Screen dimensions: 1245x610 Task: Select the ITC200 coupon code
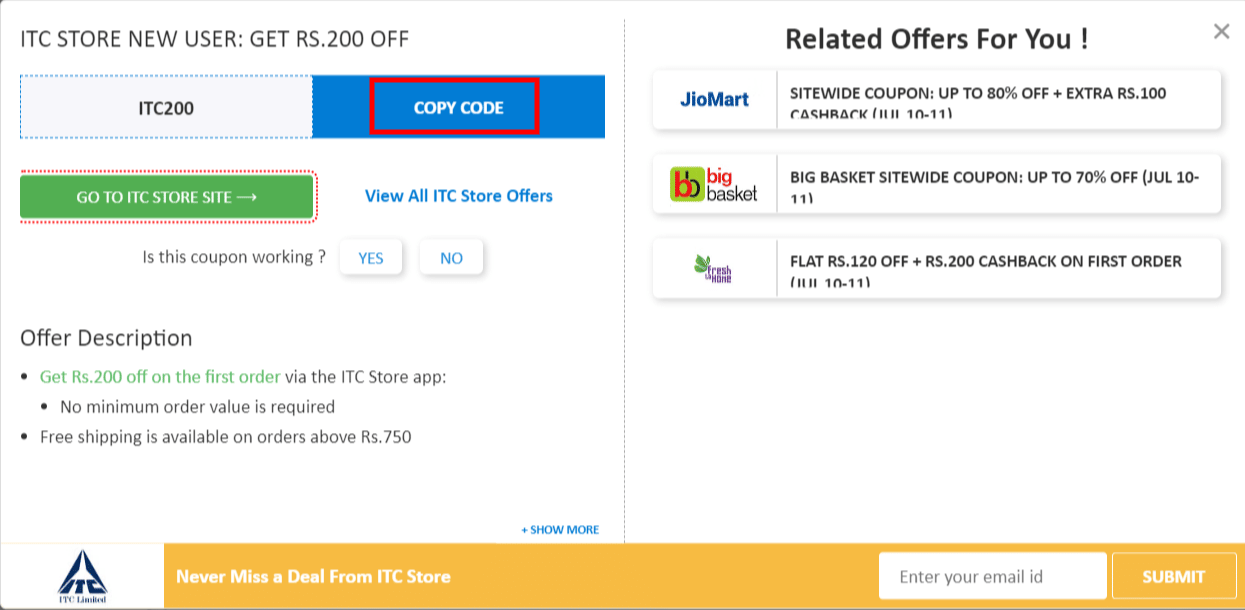click(166, 107)
